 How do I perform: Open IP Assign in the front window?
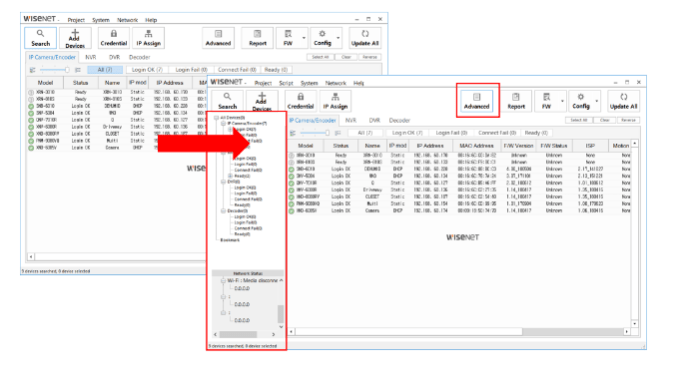(x=335, y=101)
